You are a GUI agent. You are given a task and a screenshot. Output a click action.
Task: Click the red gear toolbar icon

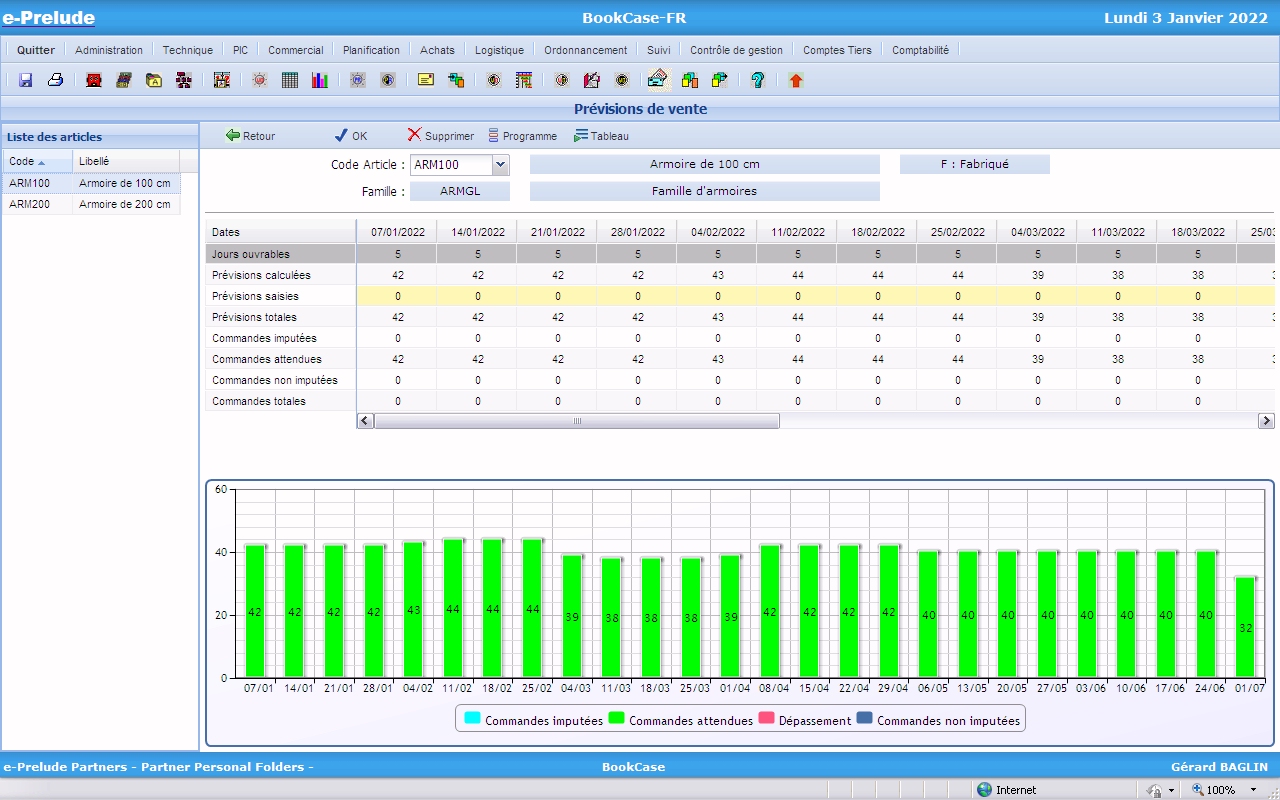pos(260,80)
